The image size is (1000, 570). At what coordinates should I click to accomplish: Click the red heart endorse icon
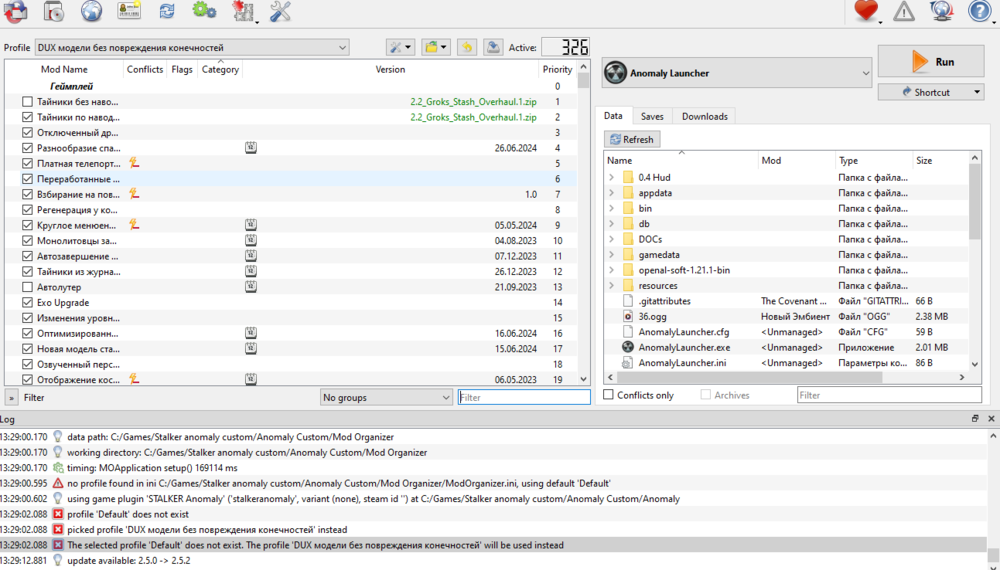865,12
